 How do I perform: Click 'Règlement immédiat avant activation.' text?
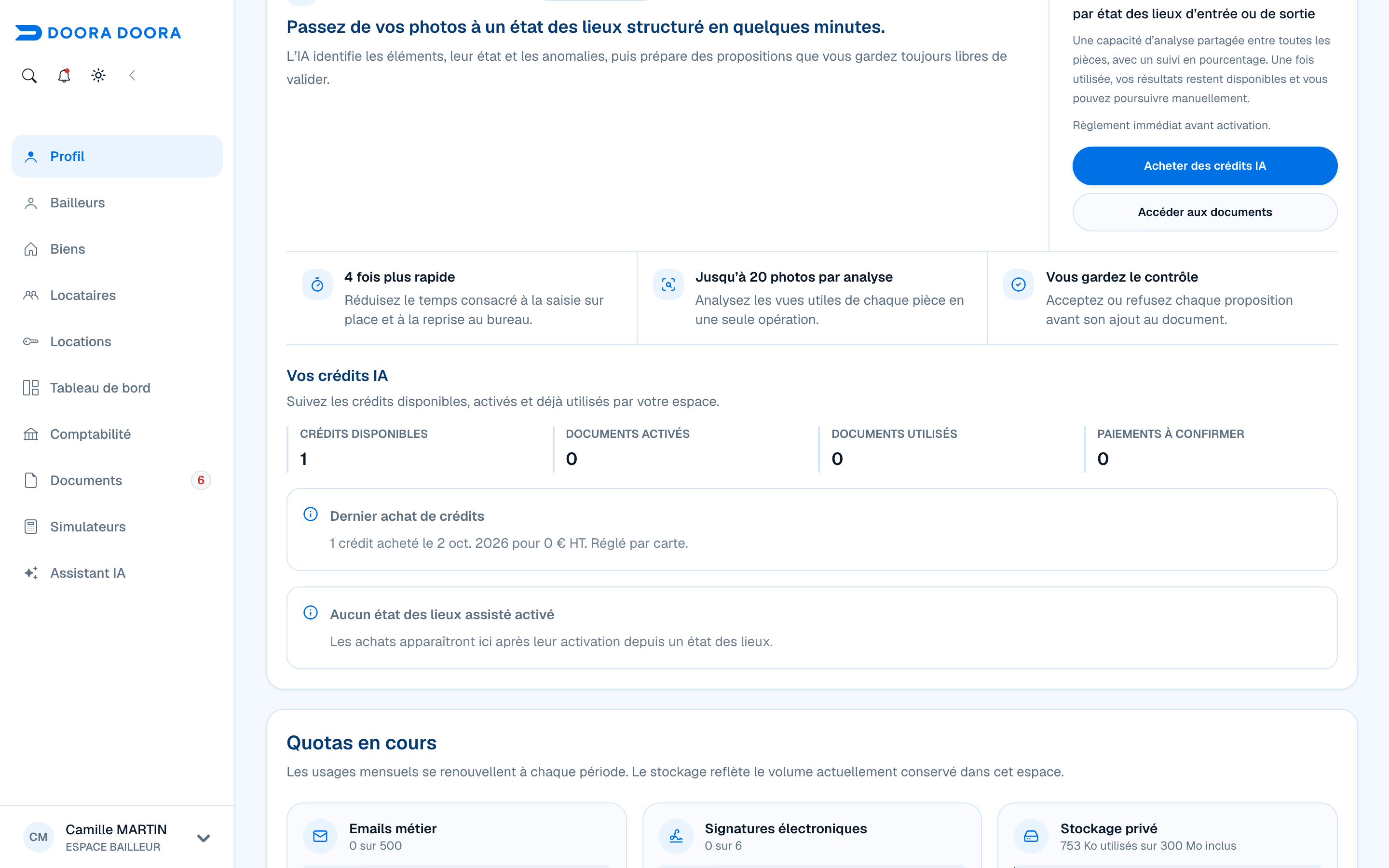1171,125
